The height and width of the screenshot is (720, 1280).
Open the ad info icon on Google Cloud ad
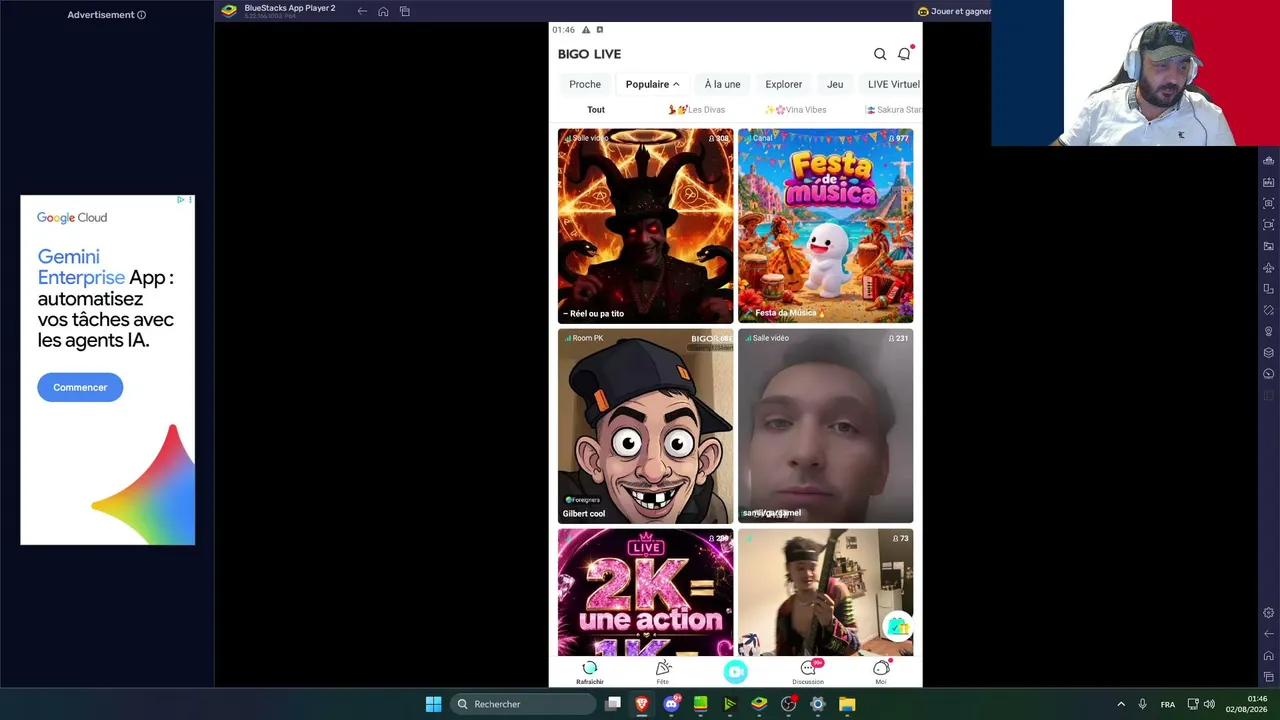(x=181, y=200)
